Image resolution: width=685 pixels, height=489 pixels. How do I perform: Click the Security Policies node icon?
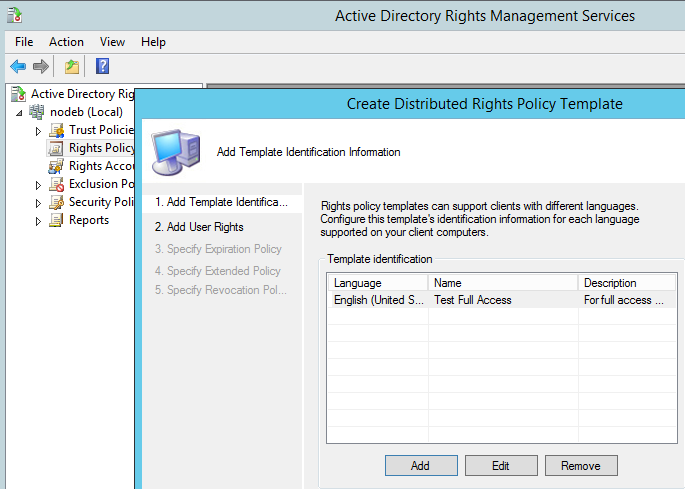56,202
